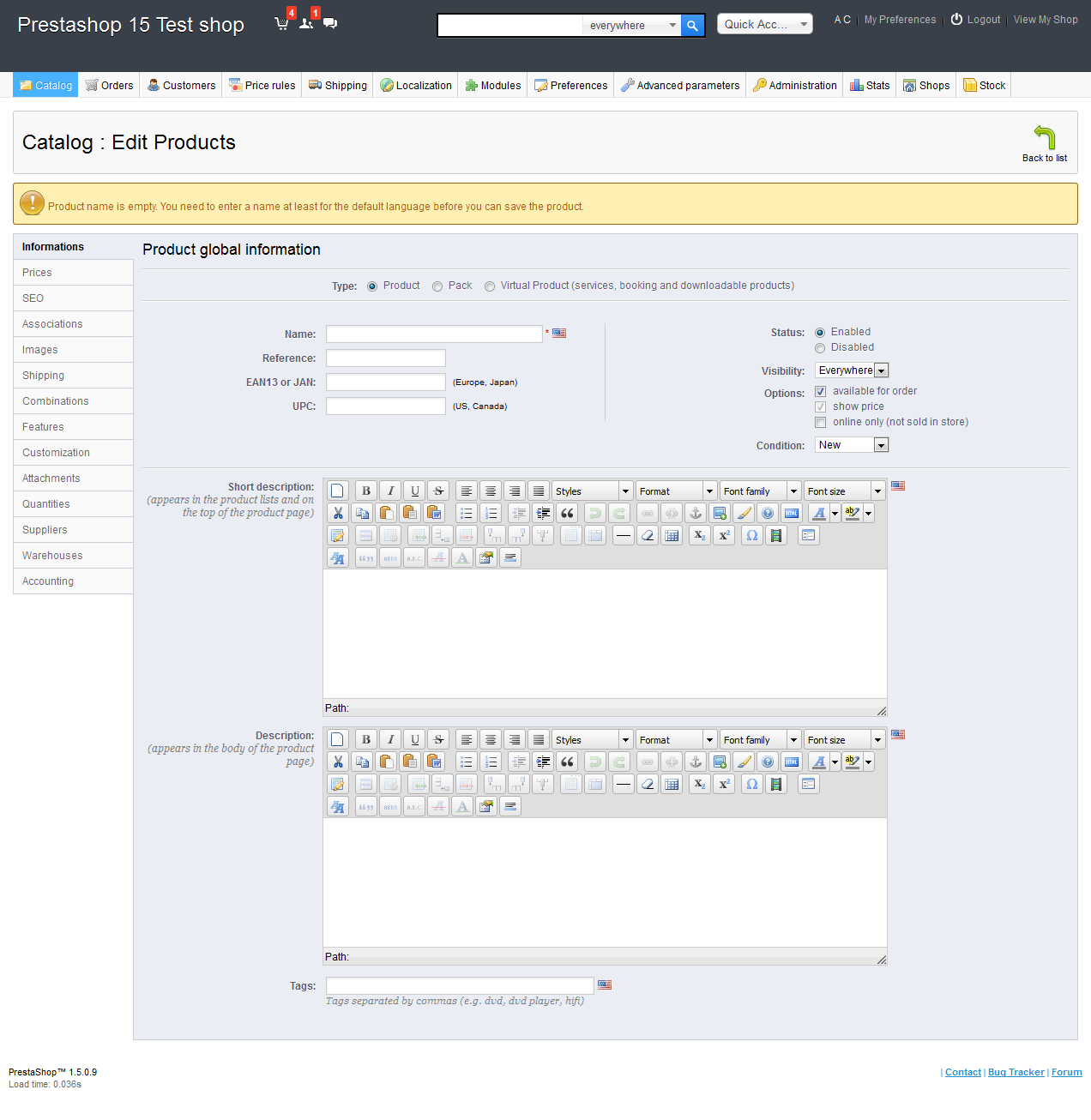This screenshot has width=1091, height=1120.
Task: Click the shopping cart orders notification icon
Action: pyautogui.click(x=281, y=24)
